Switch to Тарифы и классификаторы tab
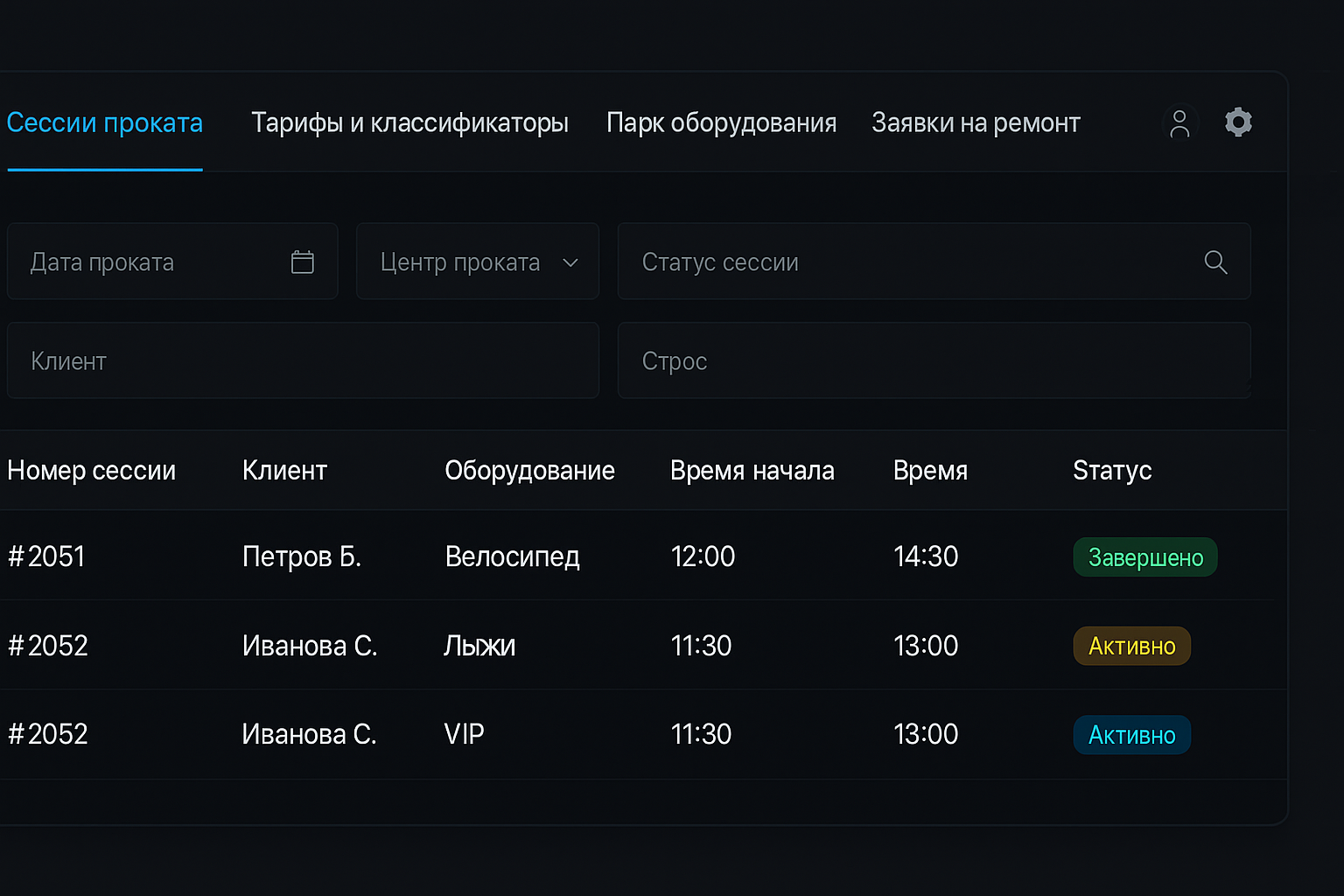The width and height of the screenshot is (1344, 896). (x=409, y=123)
